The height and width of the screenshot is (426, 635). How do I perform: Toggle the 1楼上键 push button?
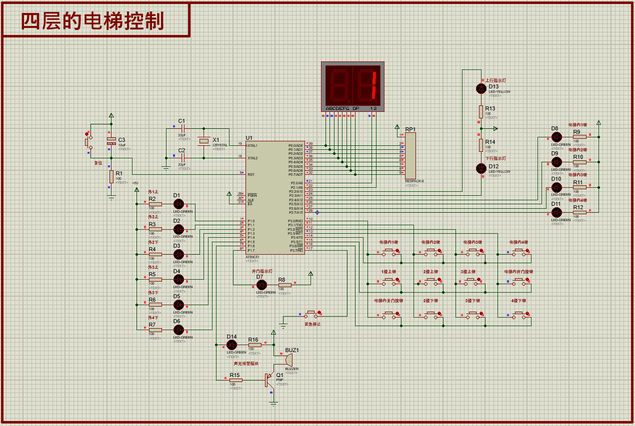(390, 281)
